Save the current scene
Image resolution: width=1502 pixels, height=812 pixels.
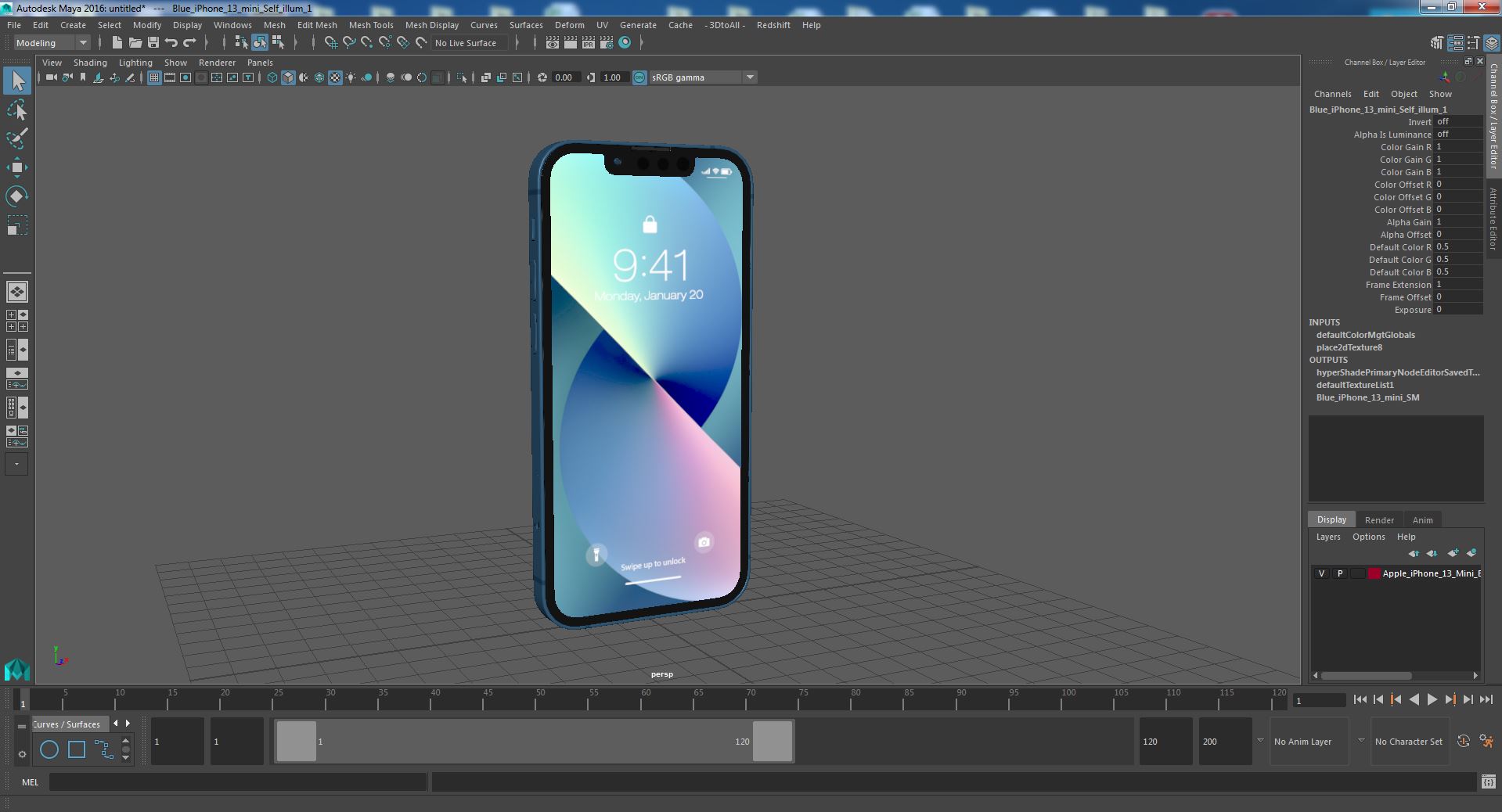(x=153, y=43)
